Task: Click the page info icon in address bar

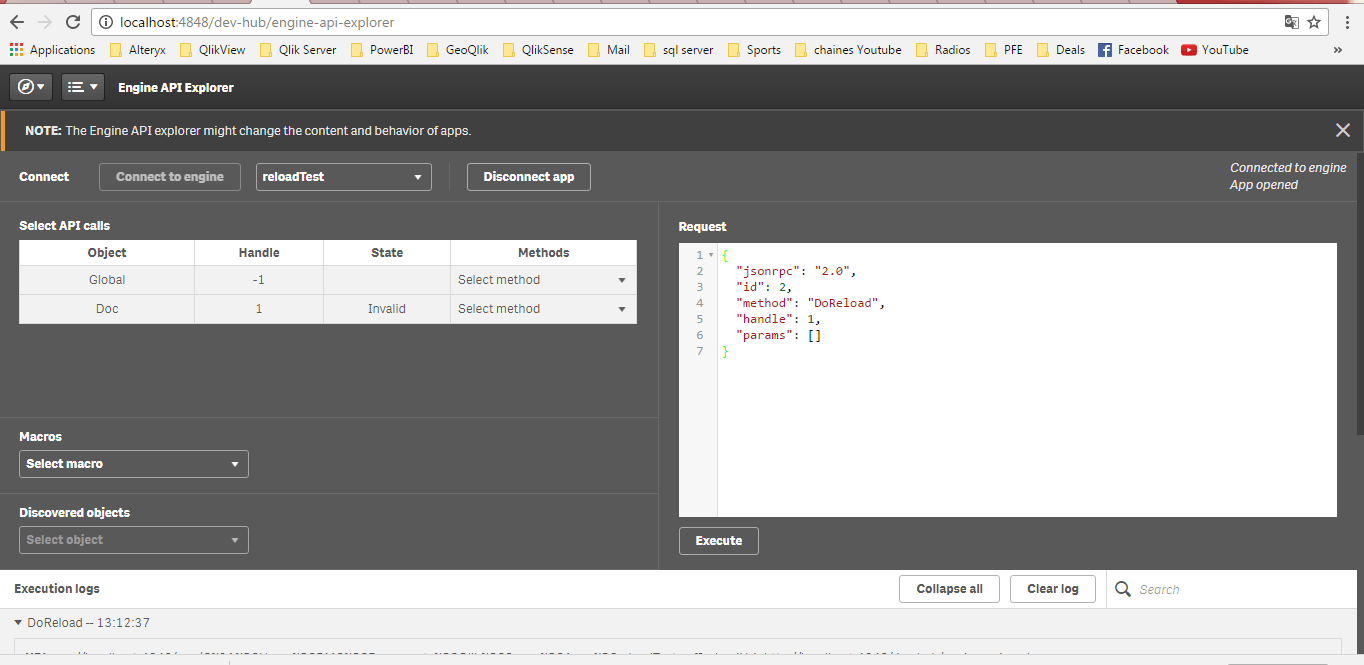Action: (106, 21)
